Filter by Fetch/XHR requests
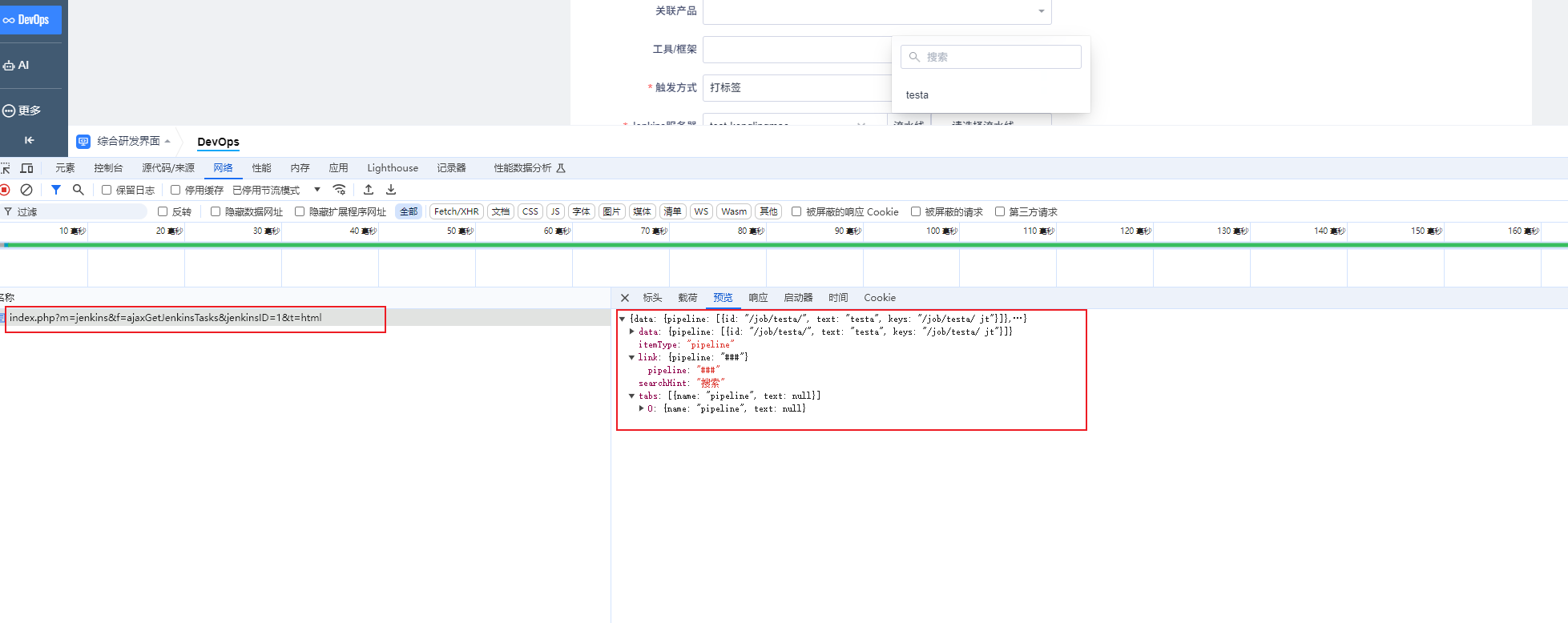 coord(457,211)
